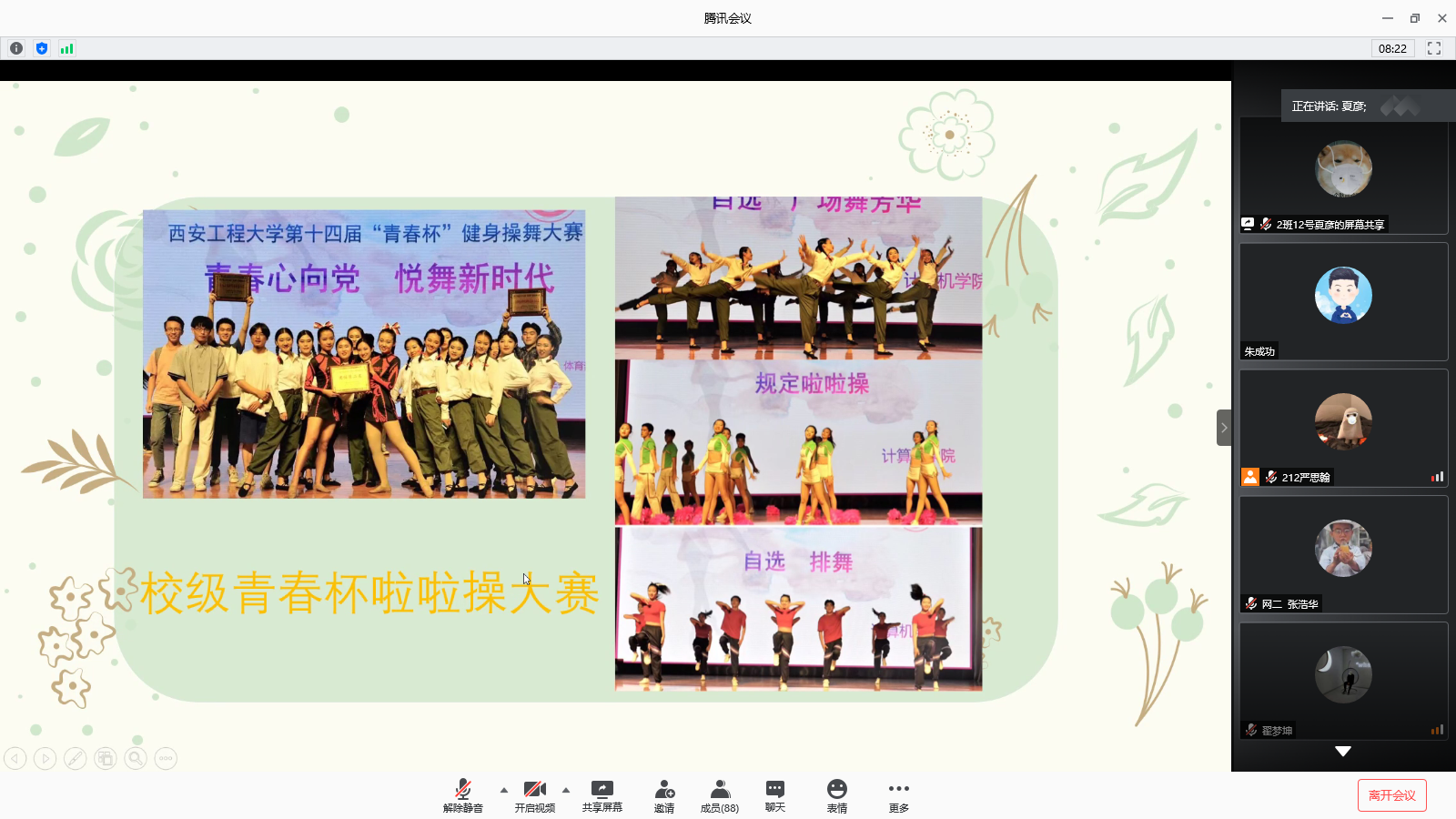Open the emoji reactions (表情) picker
Image resolution: width=1456 pixels, height=819 pixels.
836,794
